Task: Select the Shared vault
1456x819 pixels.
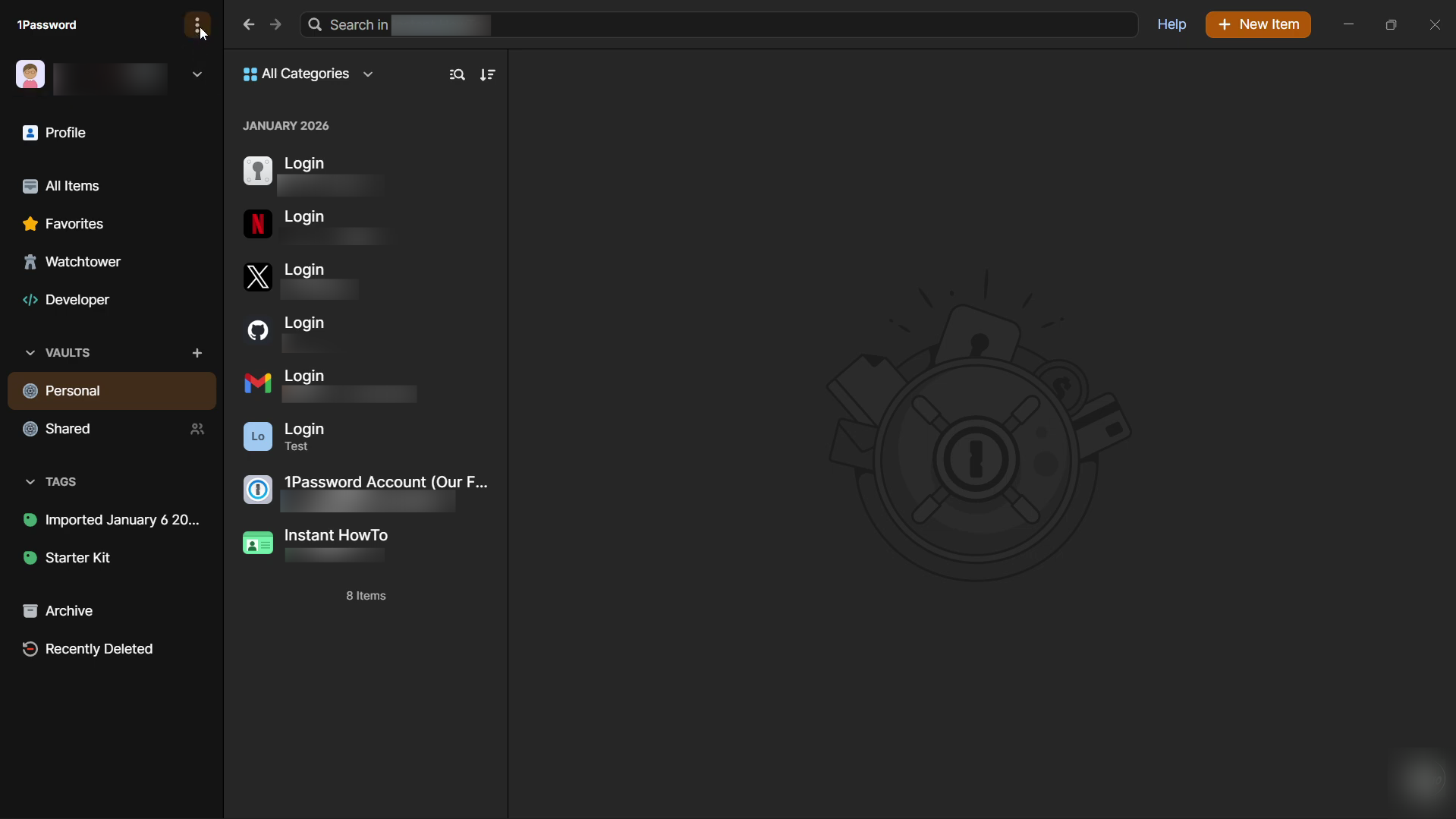Action: pyautogui.click(x=112, y=429)
